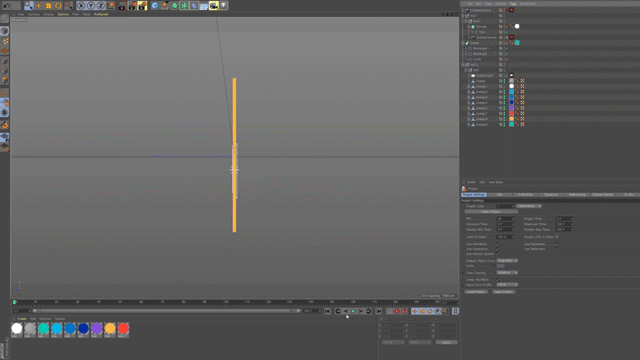Open View Clipping dropdown
Viewport: 640px width, 360px height.
pos(507,273)
